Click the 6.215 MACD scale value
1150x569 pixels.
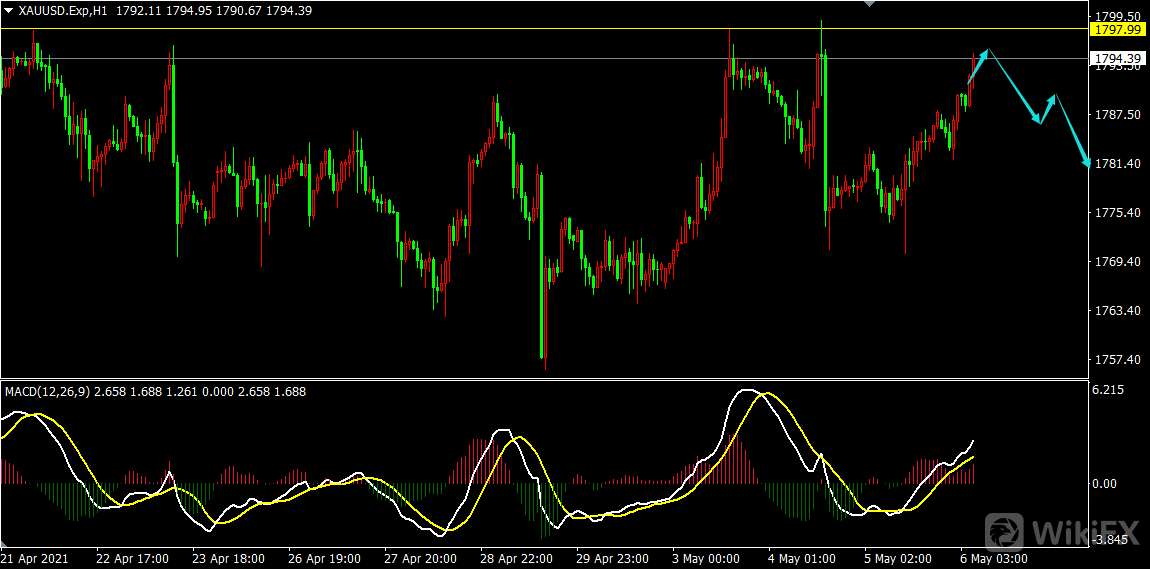point(1111,390)
